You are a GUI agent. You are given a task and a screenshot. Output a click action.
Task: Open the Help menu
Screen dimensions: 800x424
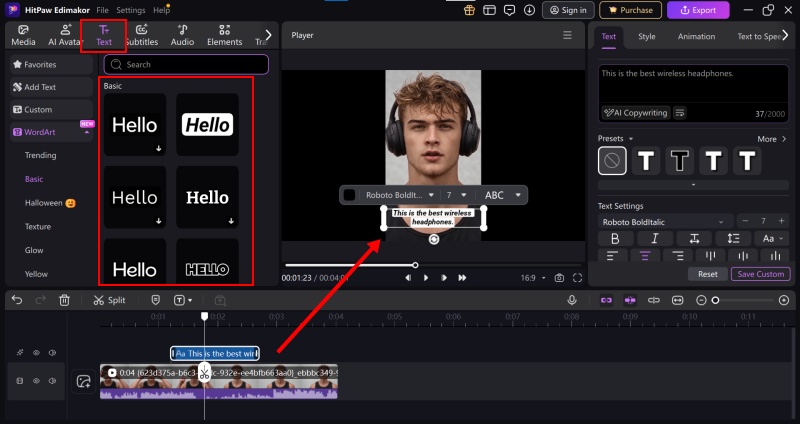161,10
